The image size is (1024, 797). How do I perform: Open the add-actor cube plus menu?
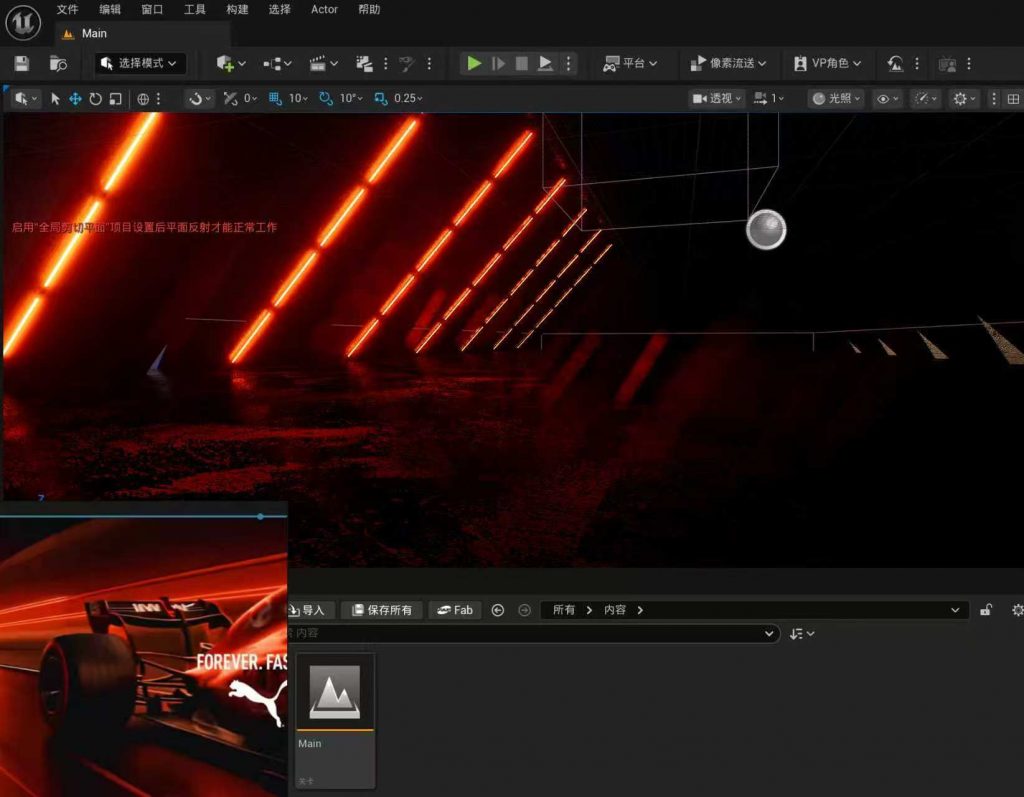click(x=231, y=63)
